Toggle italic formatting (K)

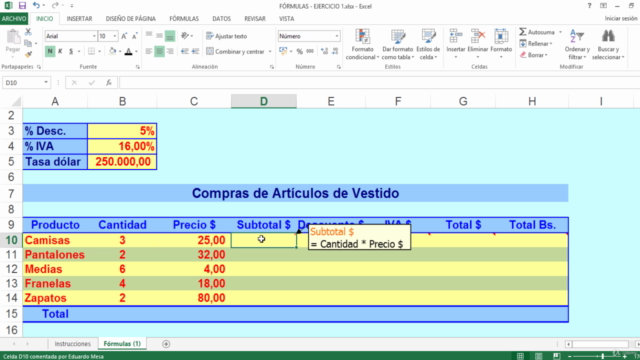[60, 51]
